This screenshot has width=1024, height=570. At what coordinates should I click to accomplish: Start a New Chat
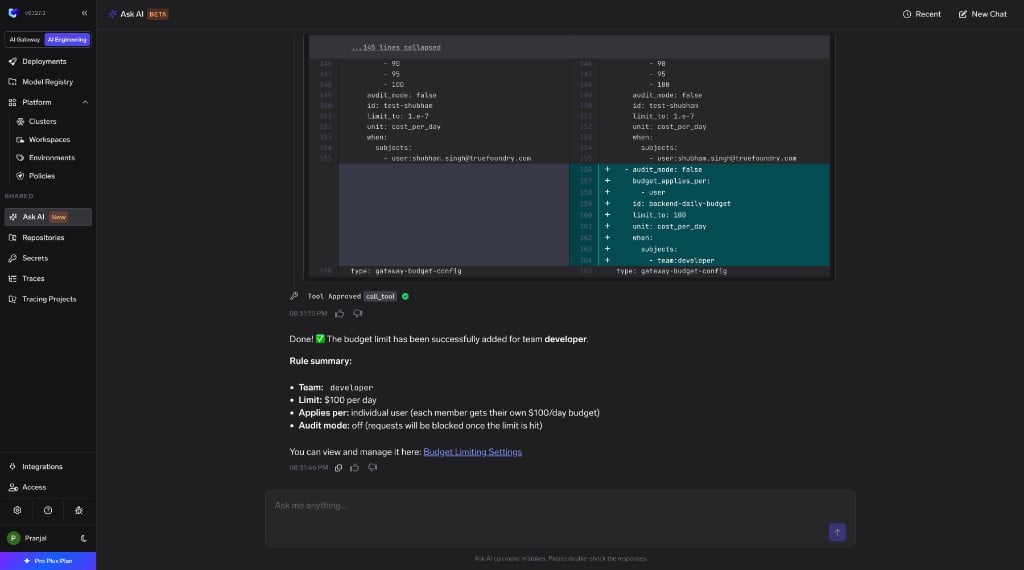coord(982,14)
